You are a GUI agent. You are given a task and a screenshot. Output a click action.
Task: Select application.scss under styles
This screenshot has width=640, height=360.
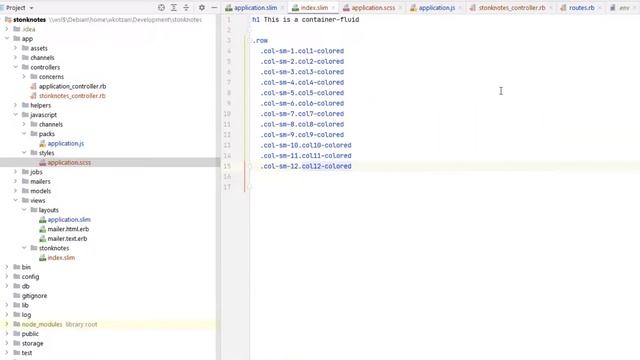click(x=69, y=162)
